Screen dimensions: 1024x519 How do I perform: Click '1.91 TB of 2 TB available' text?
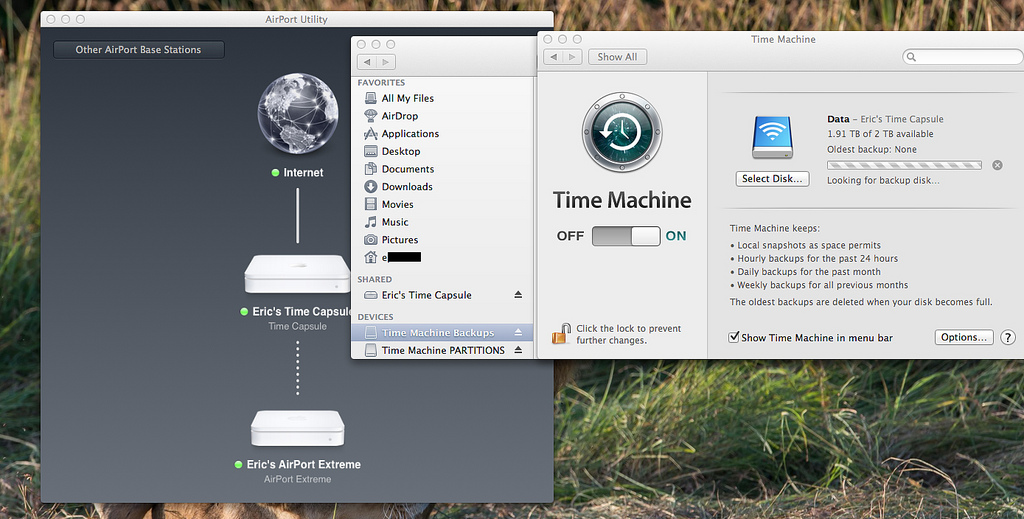[x=880, y=134]
